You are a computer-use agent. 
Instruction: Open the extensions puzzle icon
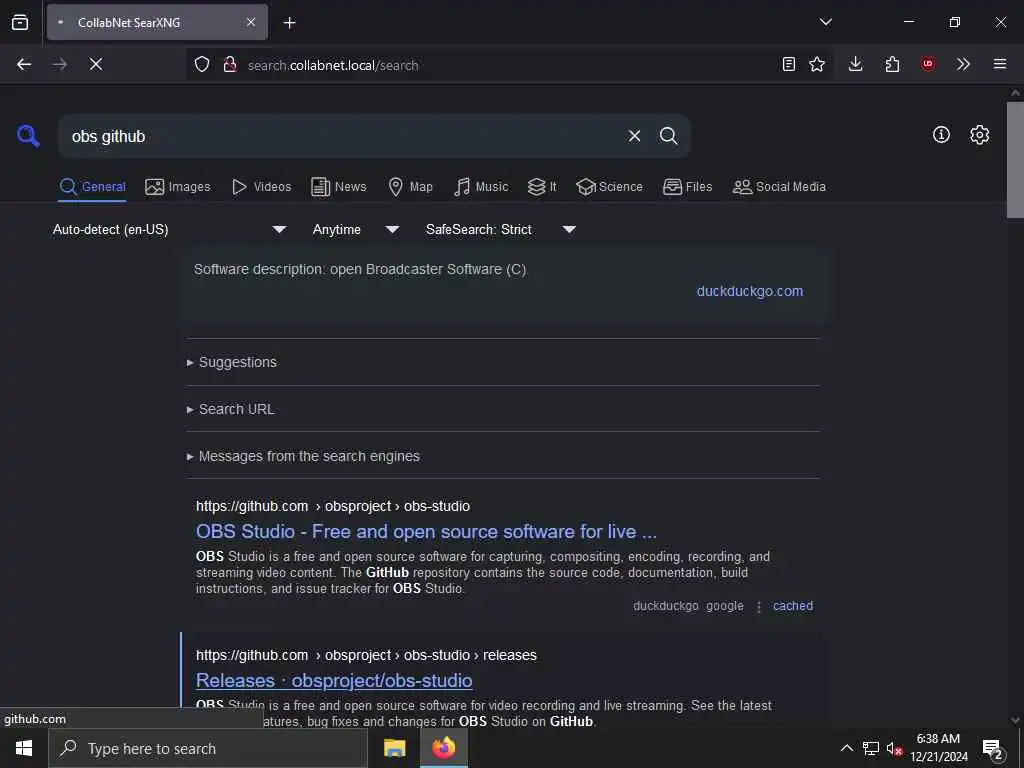point(892,64)
